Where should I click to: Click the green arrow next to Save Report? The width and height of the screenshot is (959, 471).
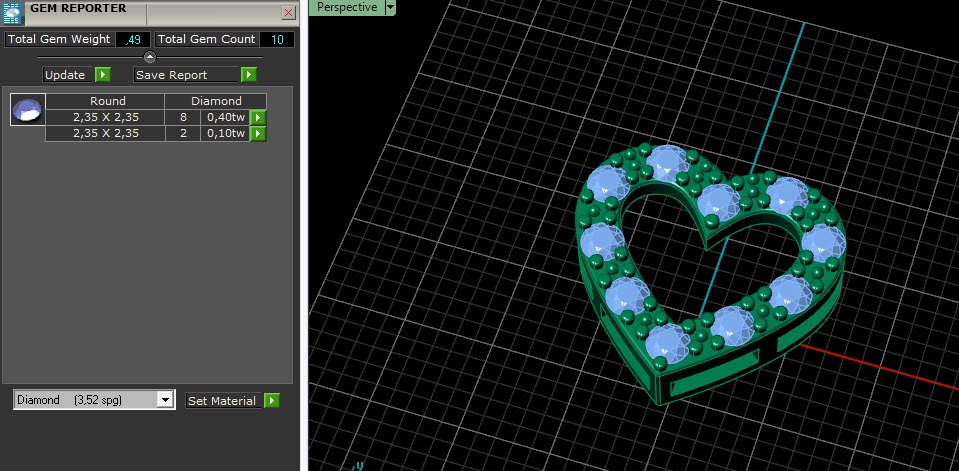[248, 75]
